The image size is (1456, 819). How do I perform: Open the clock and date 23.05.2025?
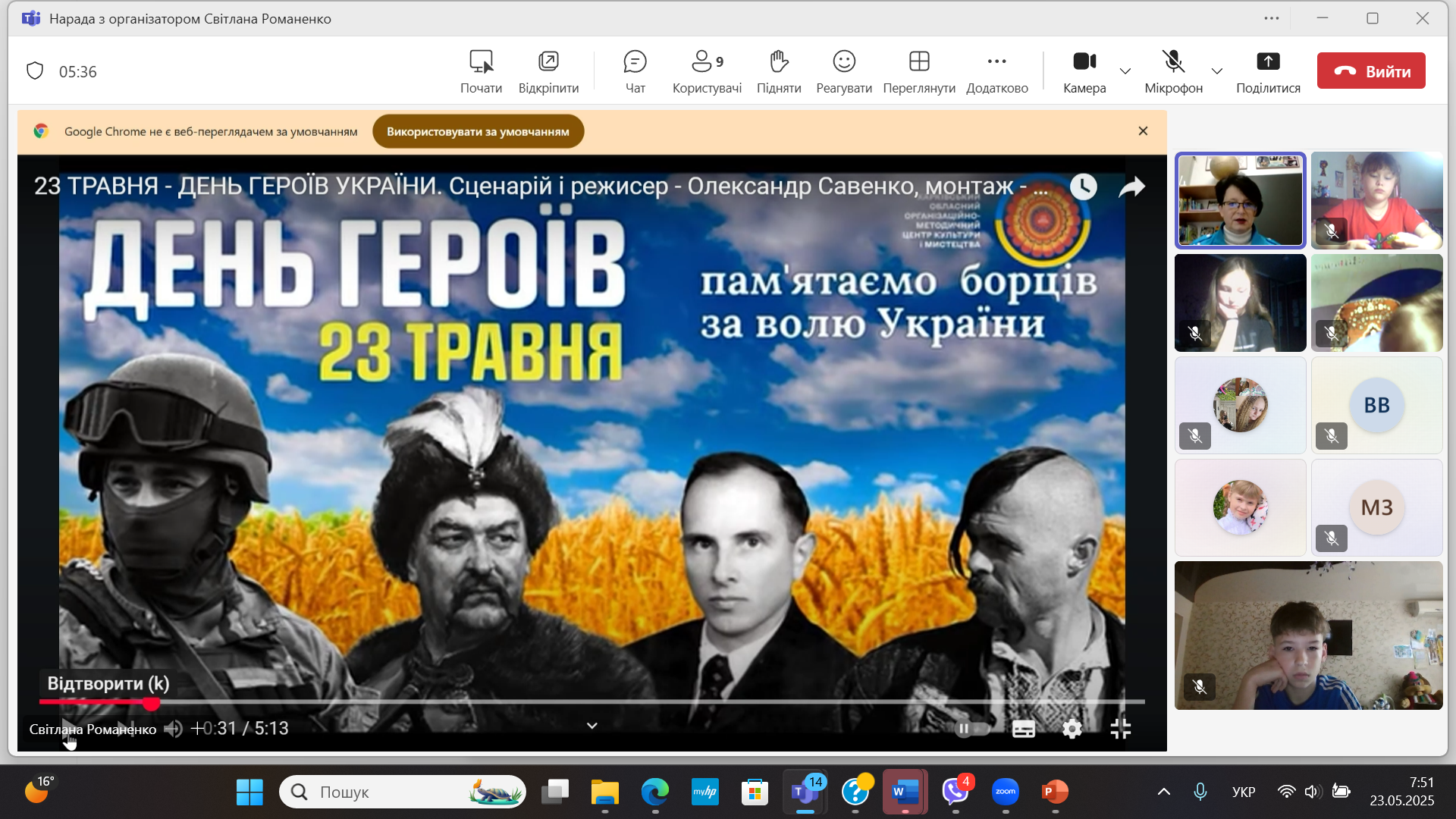tap(1401, 792)
